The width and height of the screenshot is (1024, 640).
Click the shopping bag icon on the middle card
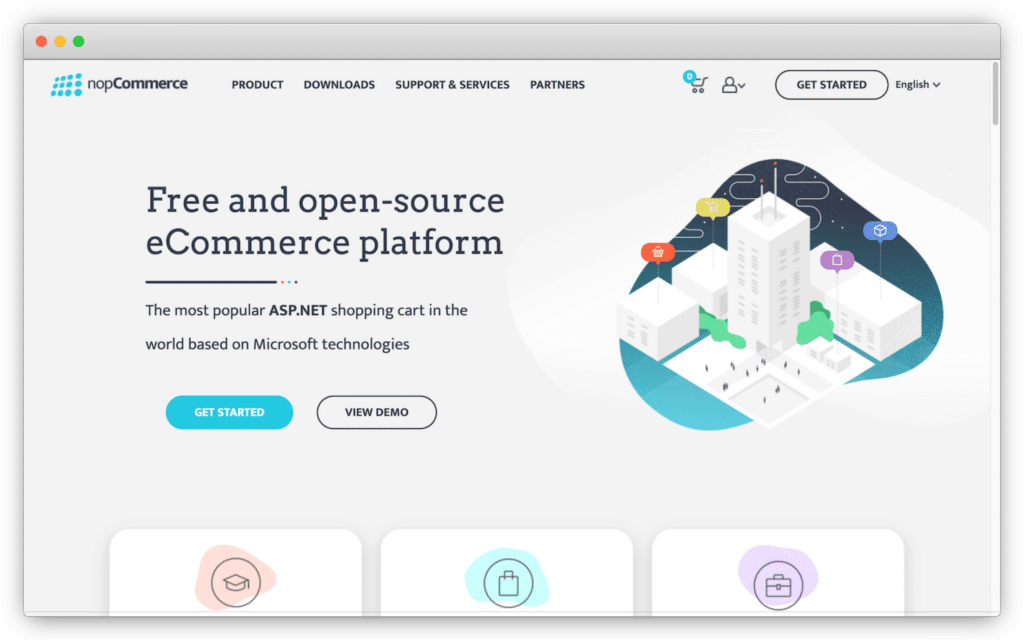506,585
